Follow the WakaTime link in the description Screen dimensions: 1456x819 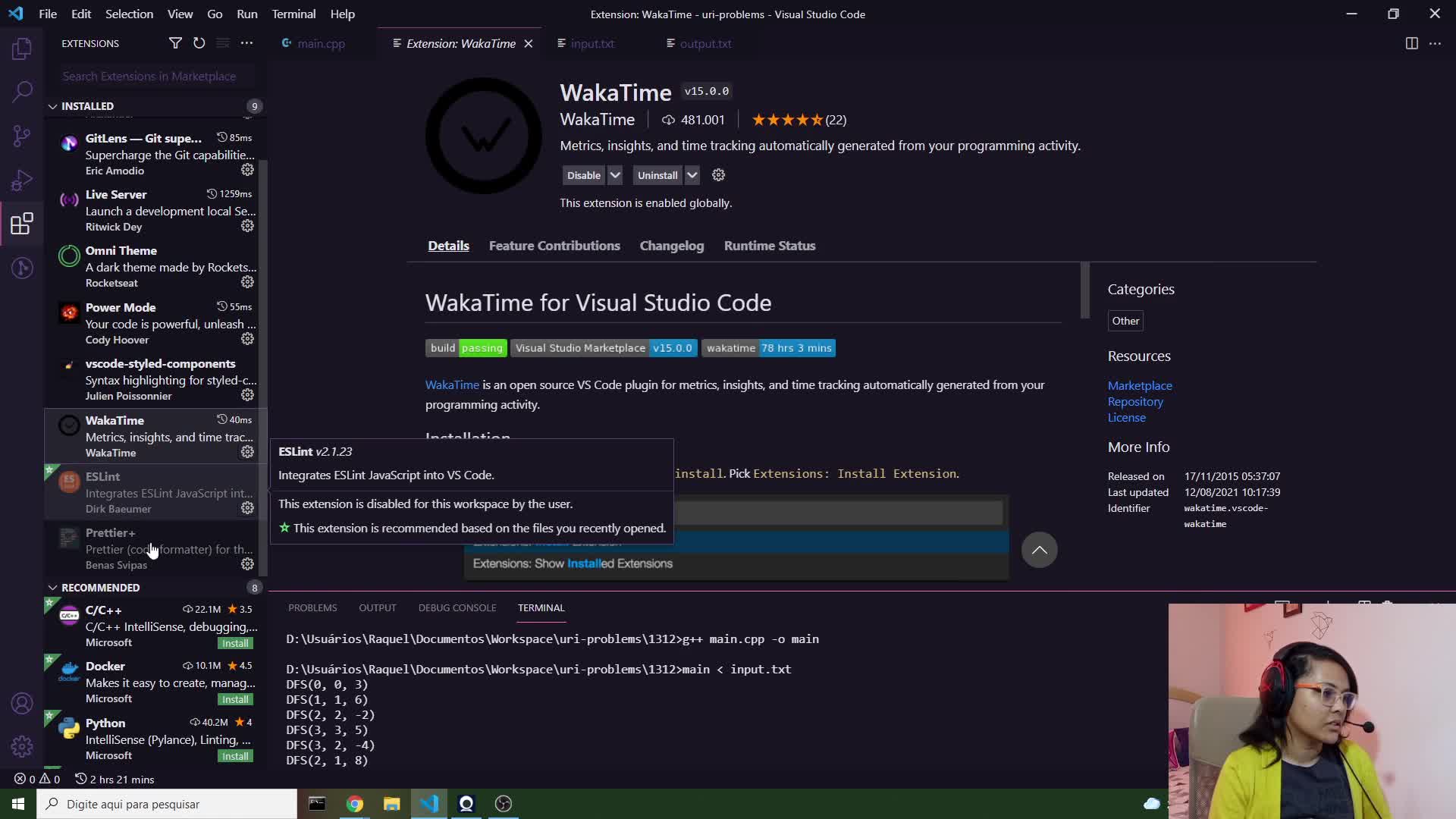[x=452, y=384]
